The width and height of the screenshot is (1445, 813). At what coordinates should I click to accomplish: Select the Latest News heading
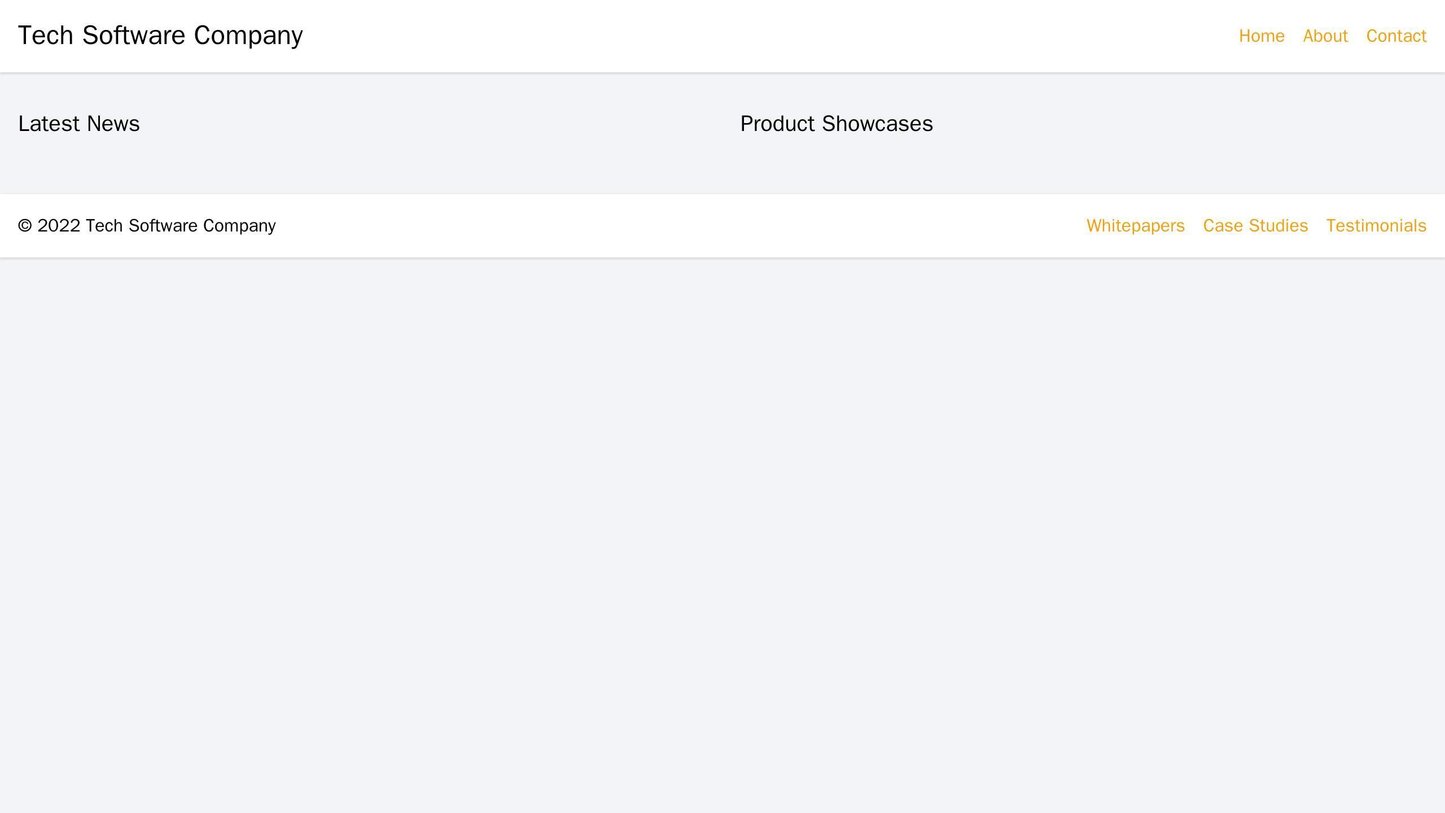[x=79, y=124]
